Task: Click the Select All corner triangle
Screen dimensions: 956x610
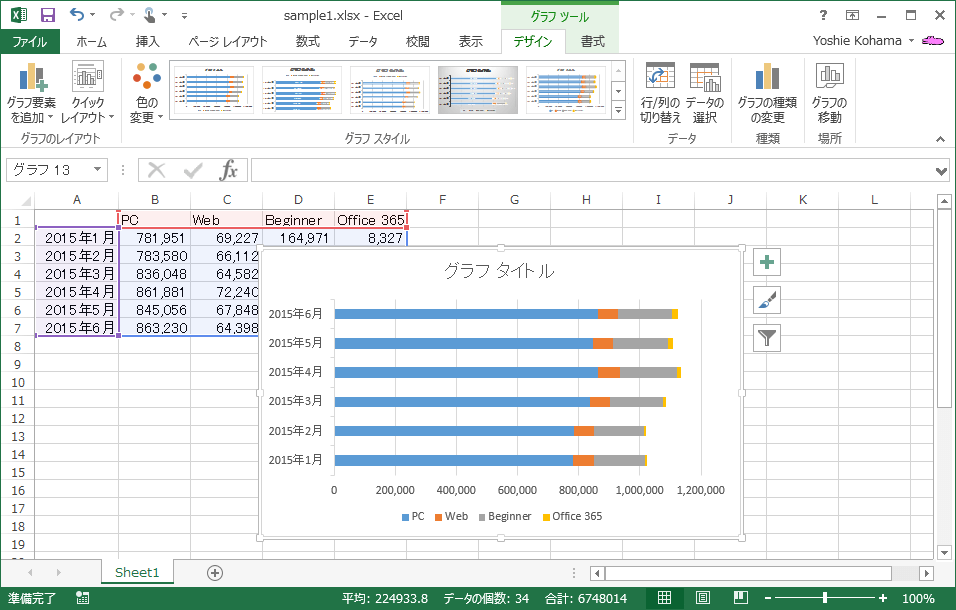Action: pyautogui.click(x=25, y=200)
